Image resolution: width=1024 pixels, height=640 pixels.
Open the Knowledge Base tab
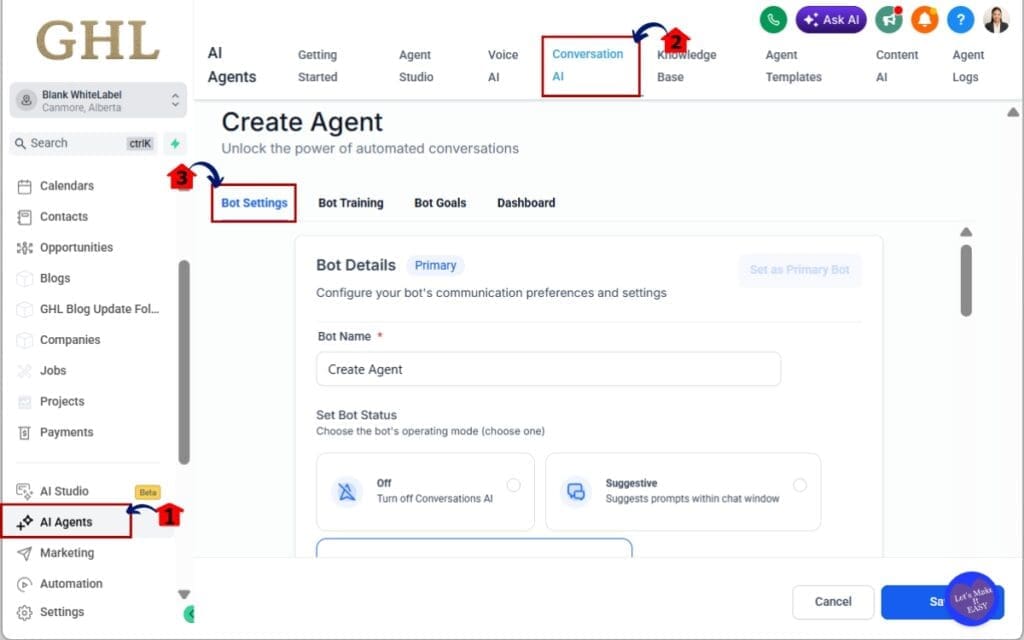click(686, 66)
